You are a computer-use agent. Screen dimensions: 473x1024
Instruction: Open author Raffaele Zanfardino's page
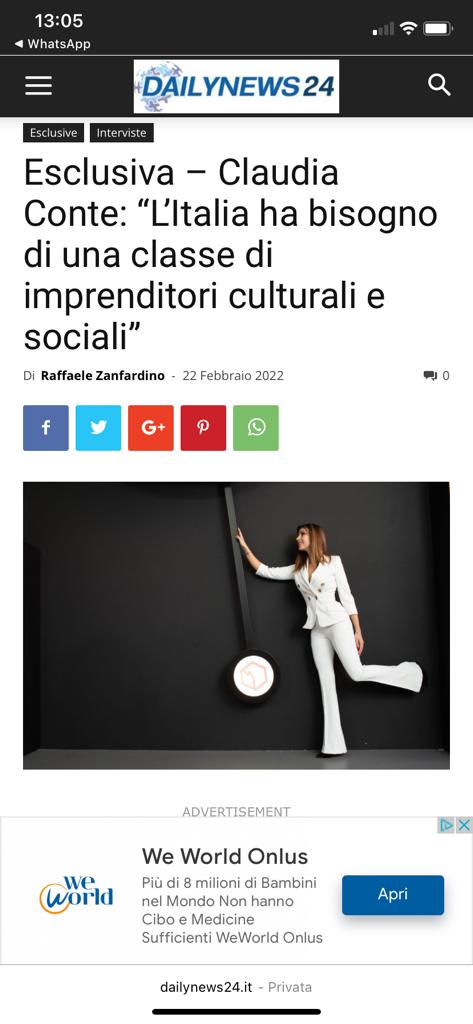[x=103, y=376]
